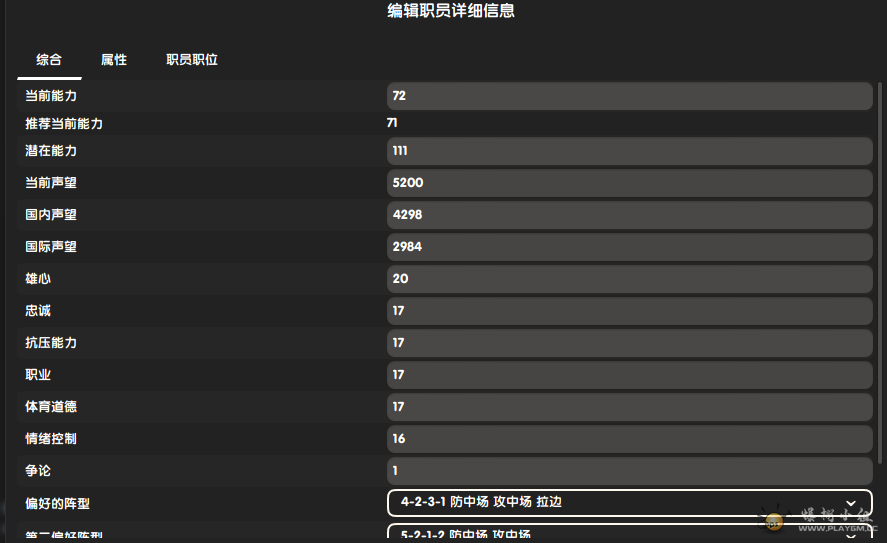Click the vertical scrollbar on the right
The height and width of the screenshot is (543, 887).
[880, 272]
